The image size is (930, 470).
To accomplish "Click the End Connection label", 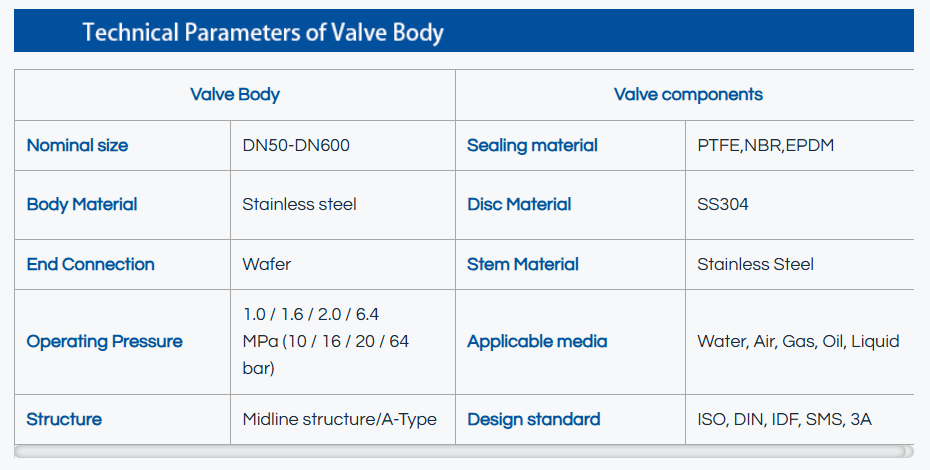I will point(90,264).
